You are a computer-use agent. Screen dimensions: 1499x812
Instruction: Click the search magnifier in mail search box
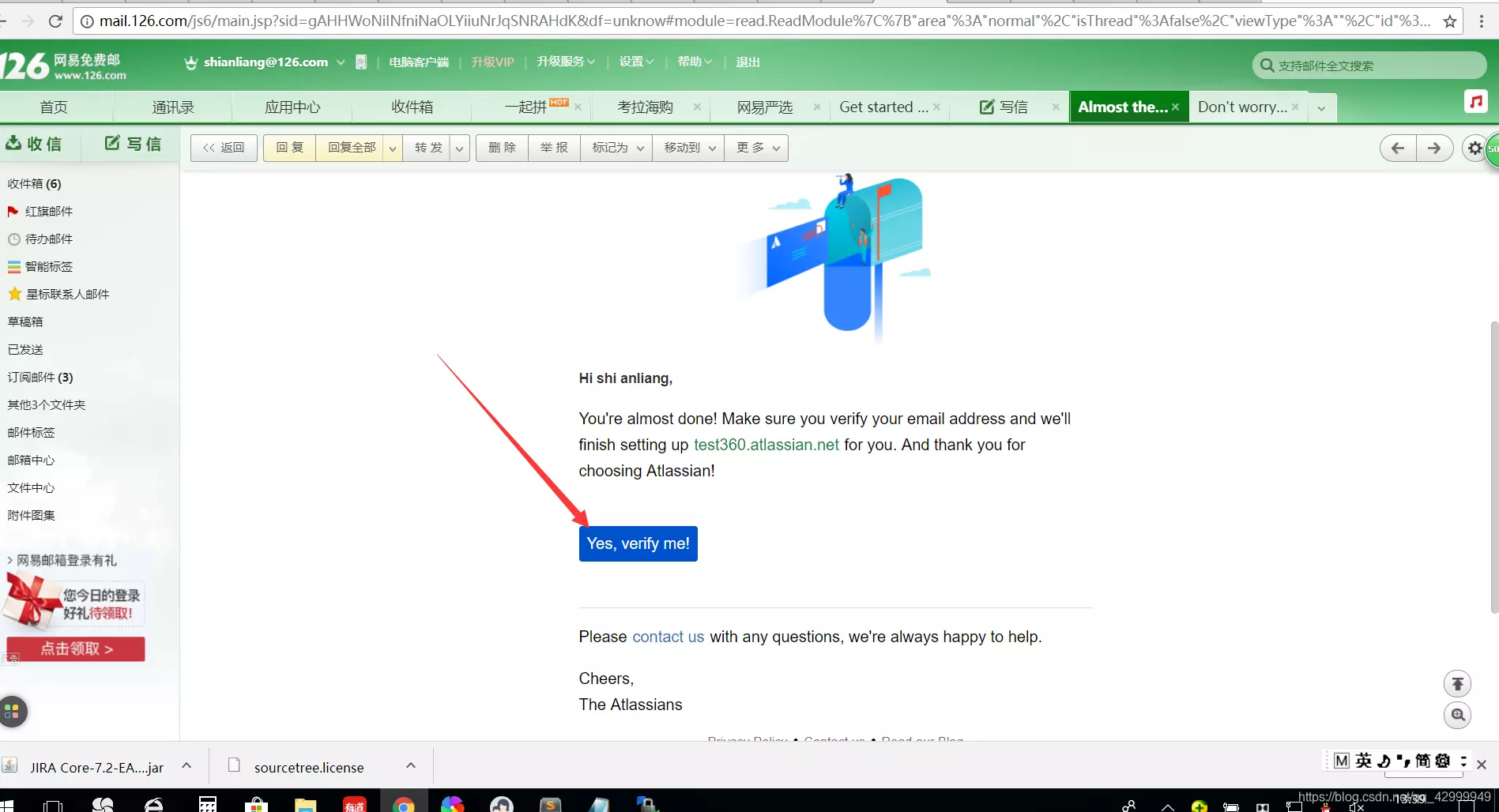coord(1267,66)
